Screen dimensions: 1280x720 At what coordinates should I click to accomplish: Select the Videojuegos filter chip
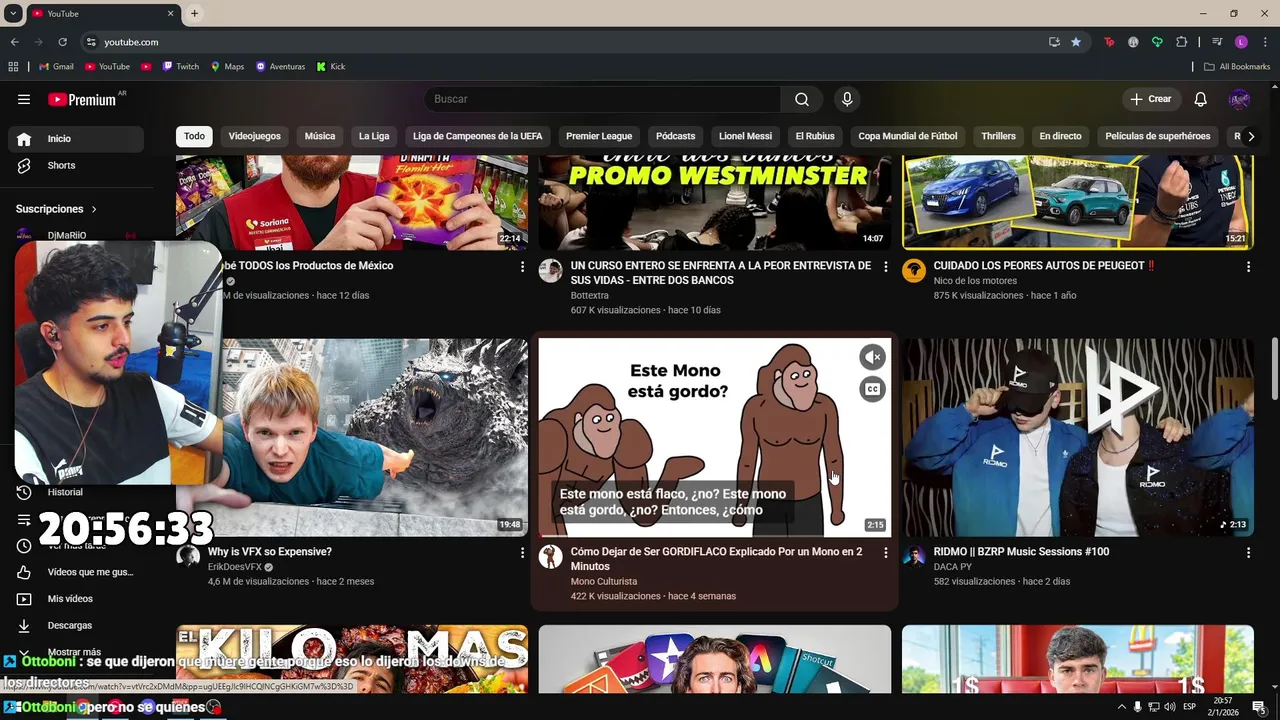tap(254, 136)
